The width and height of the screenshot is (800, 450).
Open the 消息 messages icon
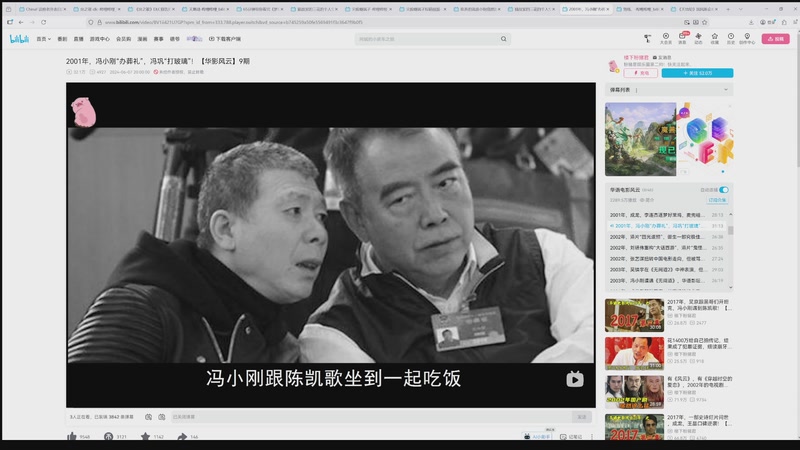point(682,38)
